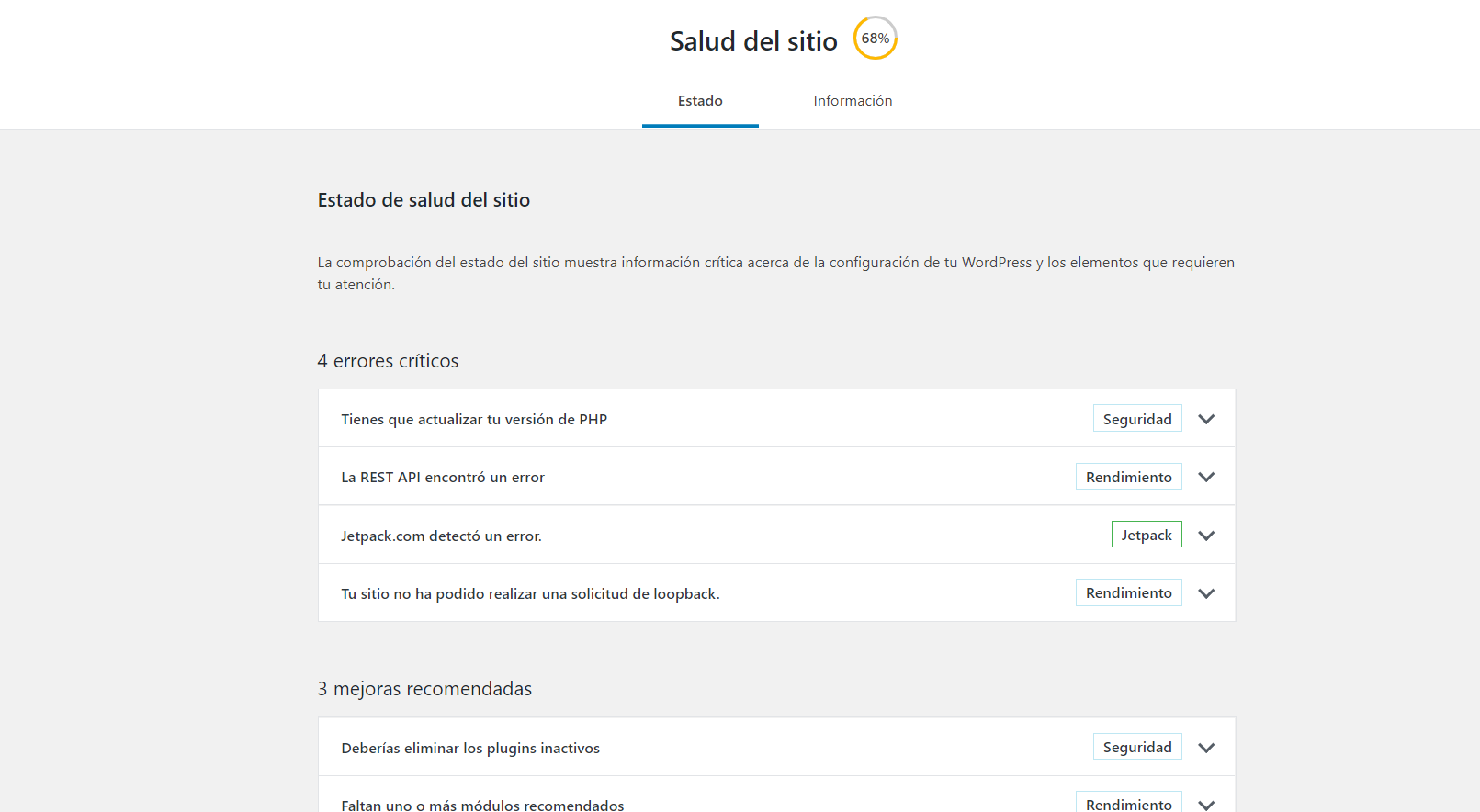Expand the PHP version update chevron
The image size is (1480, 812).
(1206, 419)
